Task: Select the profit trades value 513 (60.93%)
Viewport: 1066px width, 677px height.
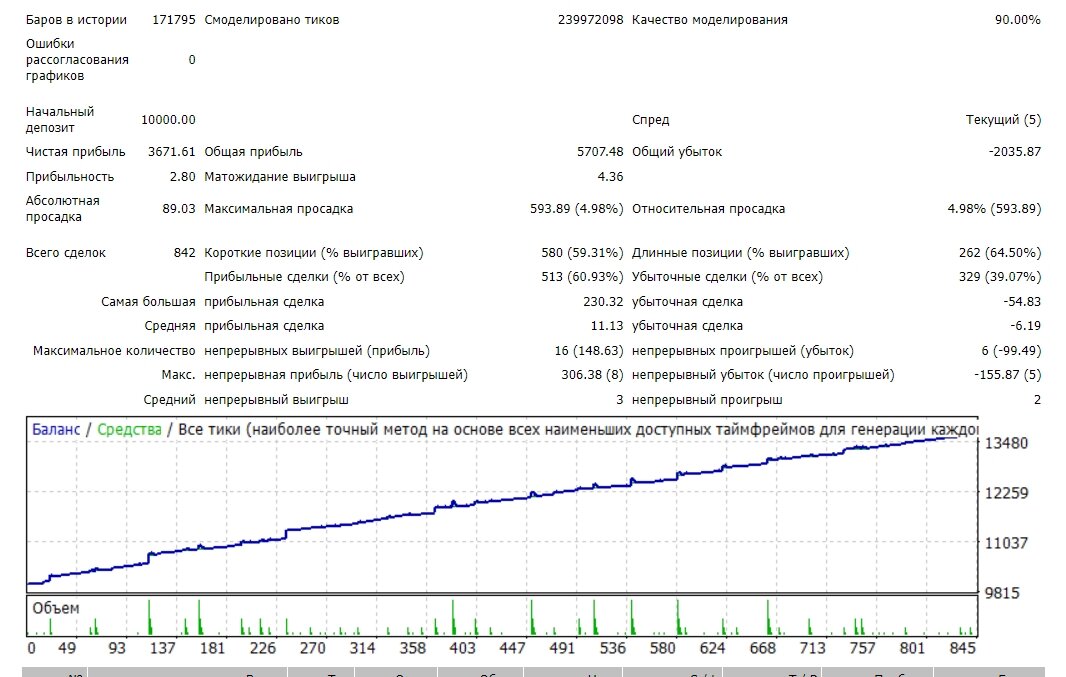Action: pyautogui.click(x=582, y=277)
